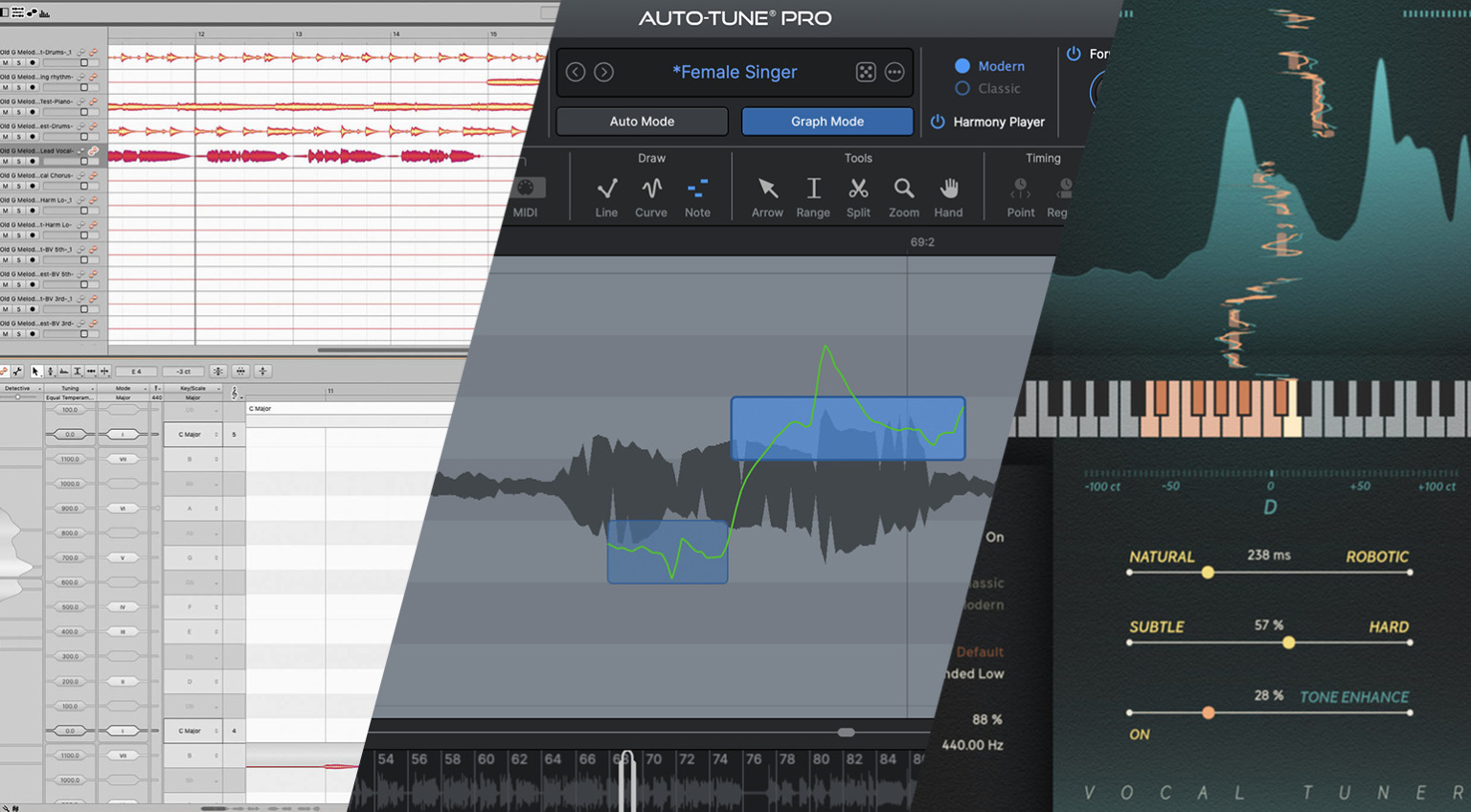Go to the previous preset
Image resolution: width=1471 pixels, height=812 pixels.
576,73
